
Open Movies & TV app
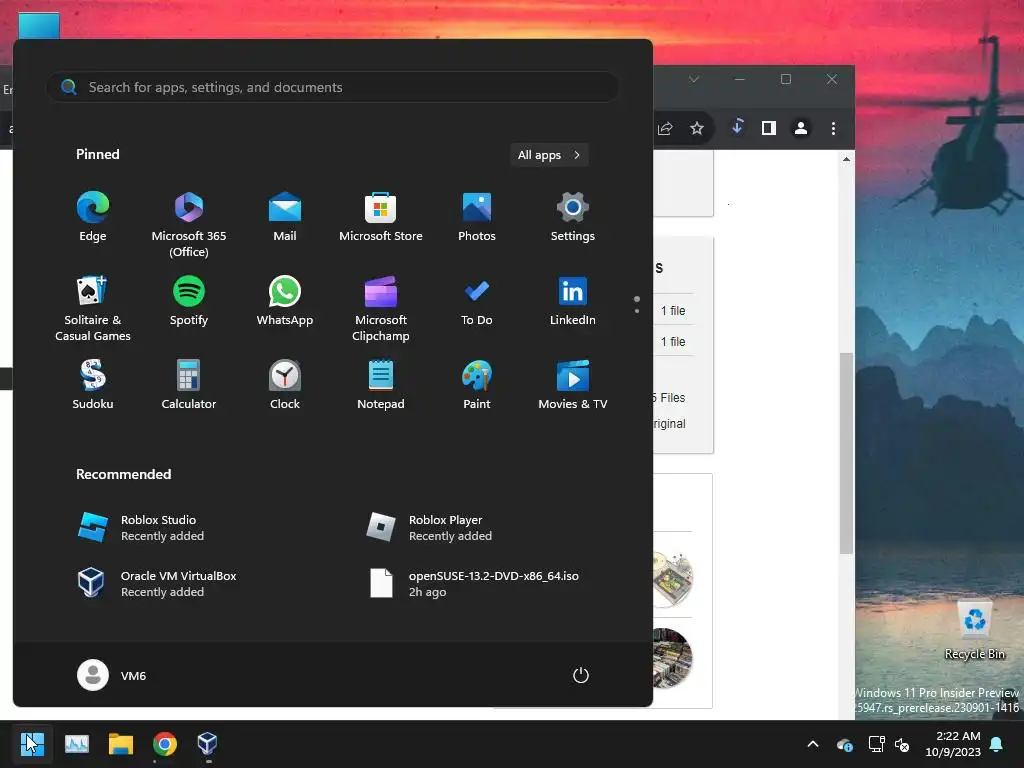click(x=573, y=385)
